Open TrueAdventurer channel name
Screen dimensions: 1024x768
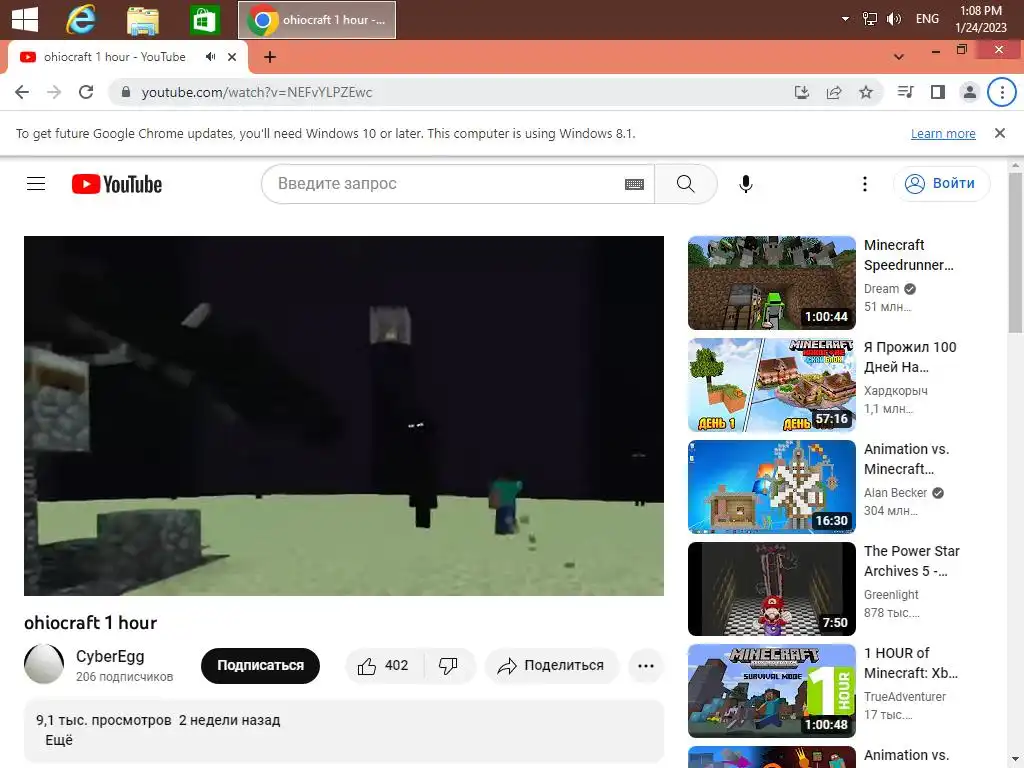point(904,696)
